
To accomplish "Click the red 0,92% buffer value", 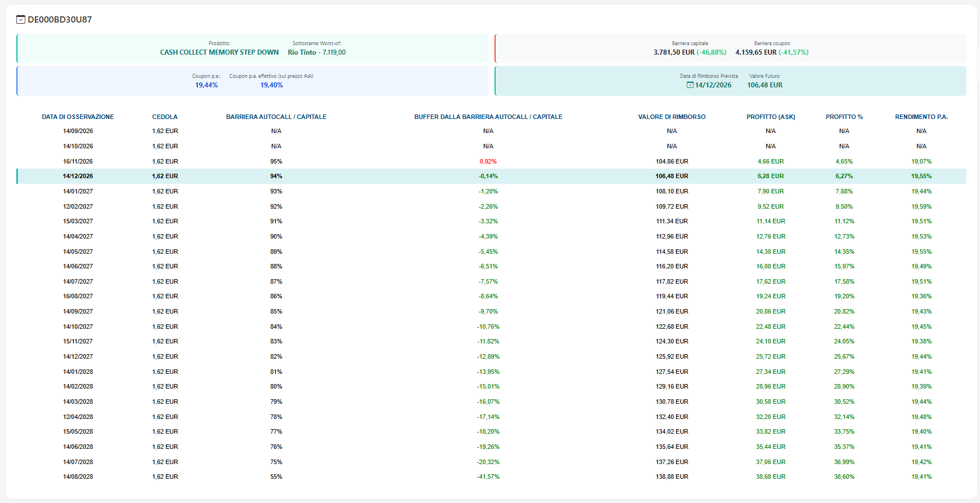I will pyautogui.click(x=488, y=161).
